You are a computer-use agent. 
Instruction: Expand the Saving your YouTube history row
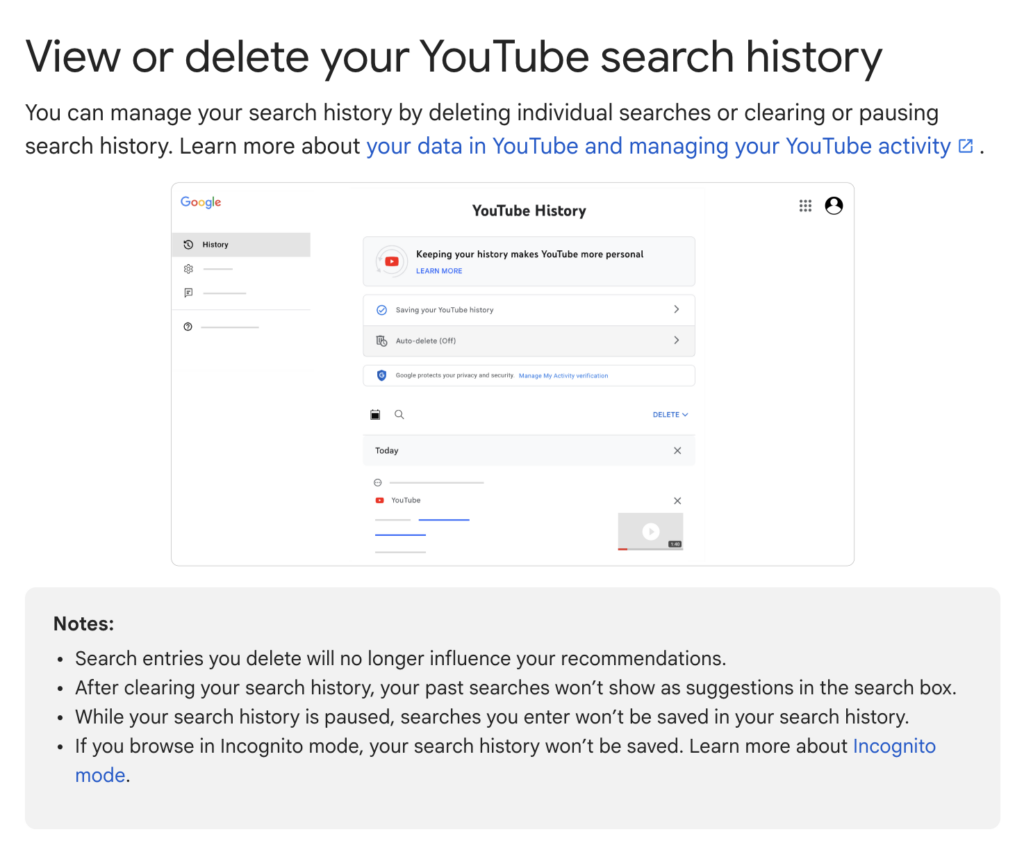pyautogui.click(x=676, y=310)
